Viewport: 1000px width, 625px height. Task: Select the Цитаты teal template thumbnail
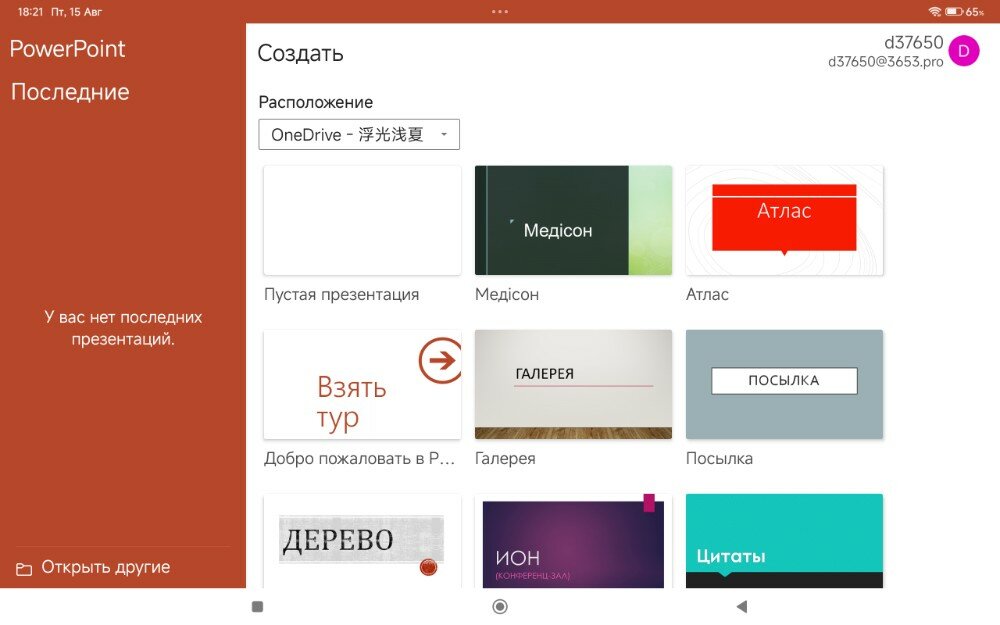[x=784, y=541]
